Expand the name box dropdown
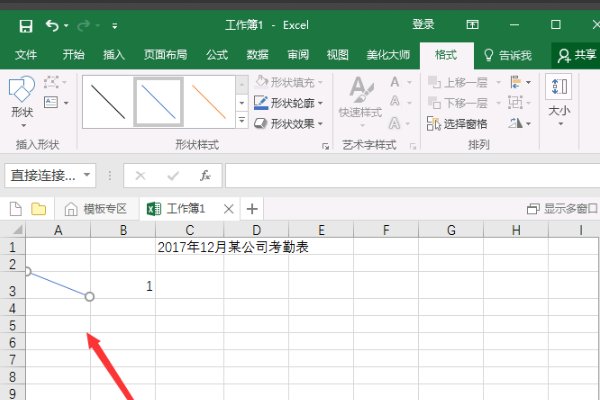The width and height of the screenshot is (600, 400). 87,175
